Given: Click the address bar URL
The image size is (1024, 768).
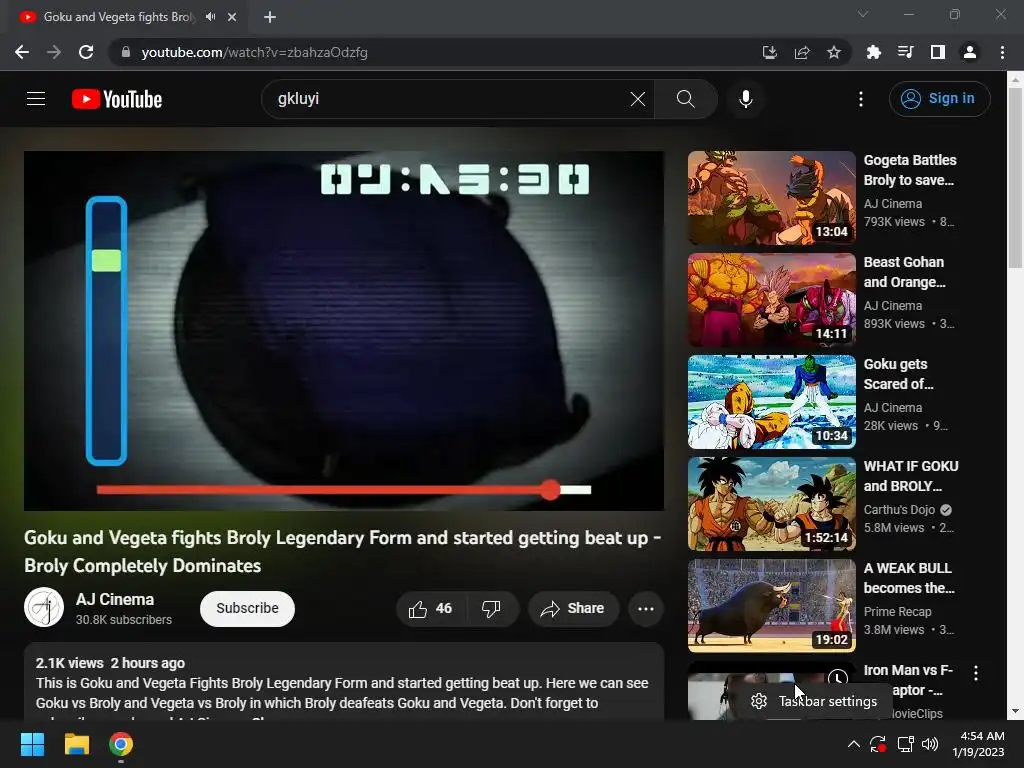Looking at the screenshot, I should tap(255, 52).
